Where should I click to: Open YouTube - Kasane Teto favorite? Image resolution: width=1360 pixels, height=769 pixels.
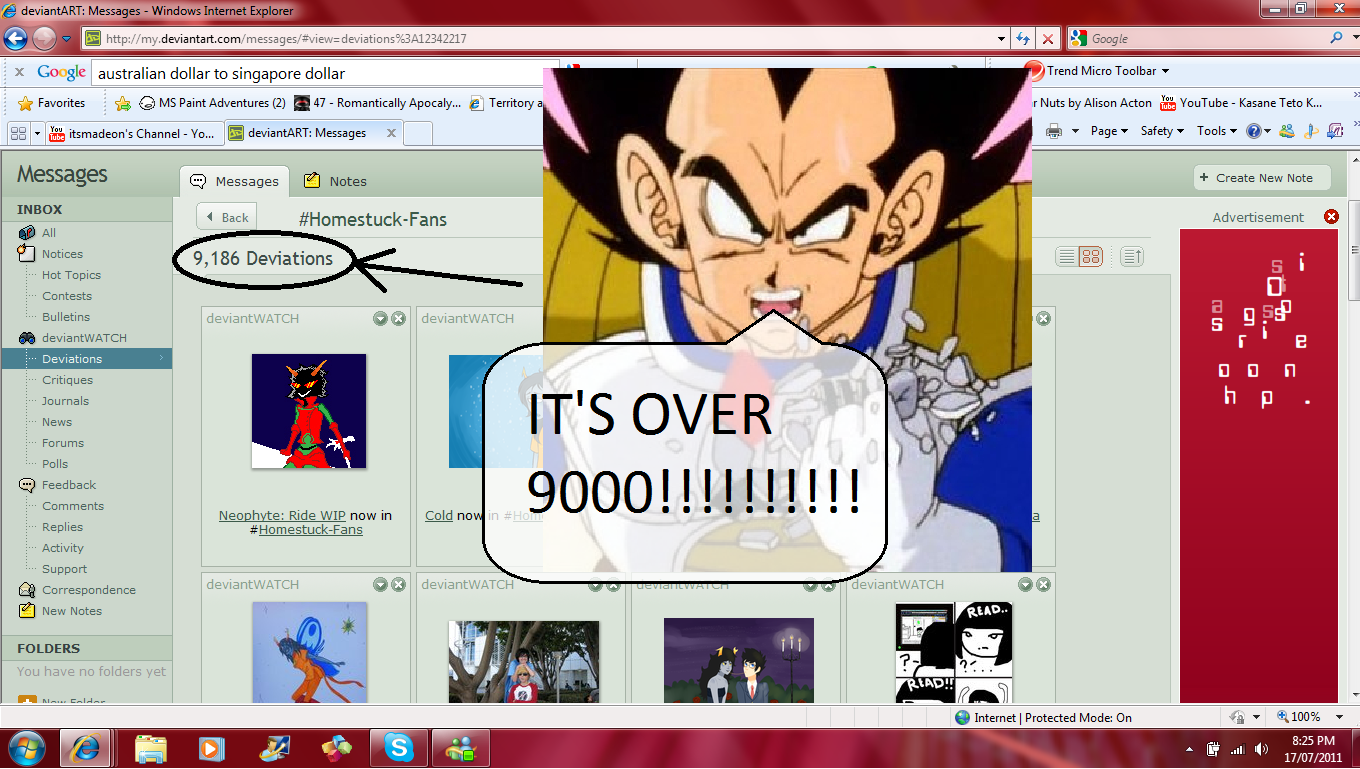[1241, 103]
